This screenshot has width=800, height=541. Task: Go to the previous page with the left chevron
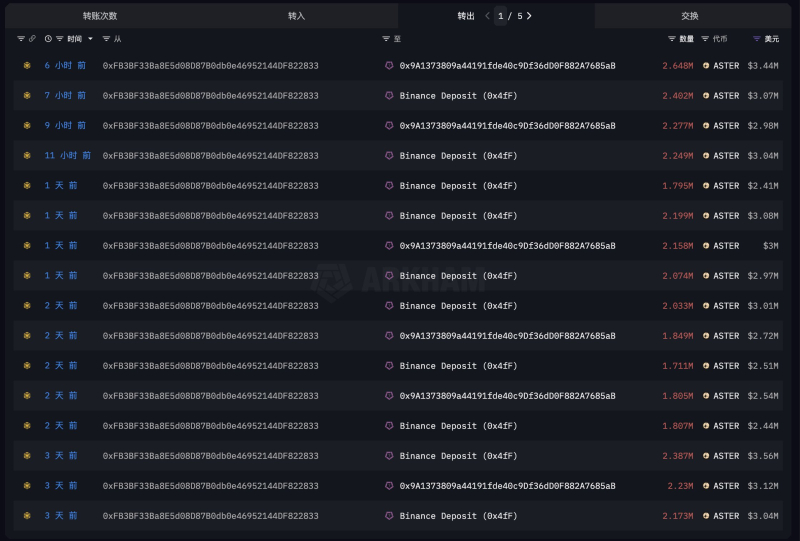click(487, 16)
